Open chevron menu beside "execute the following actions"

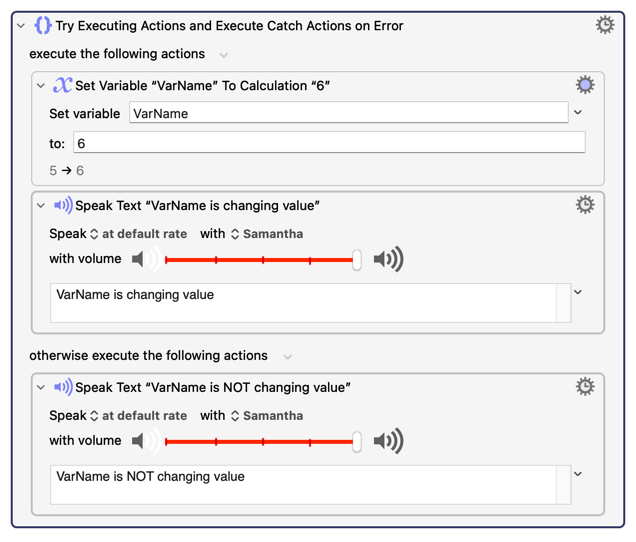(x=223, y=55)
